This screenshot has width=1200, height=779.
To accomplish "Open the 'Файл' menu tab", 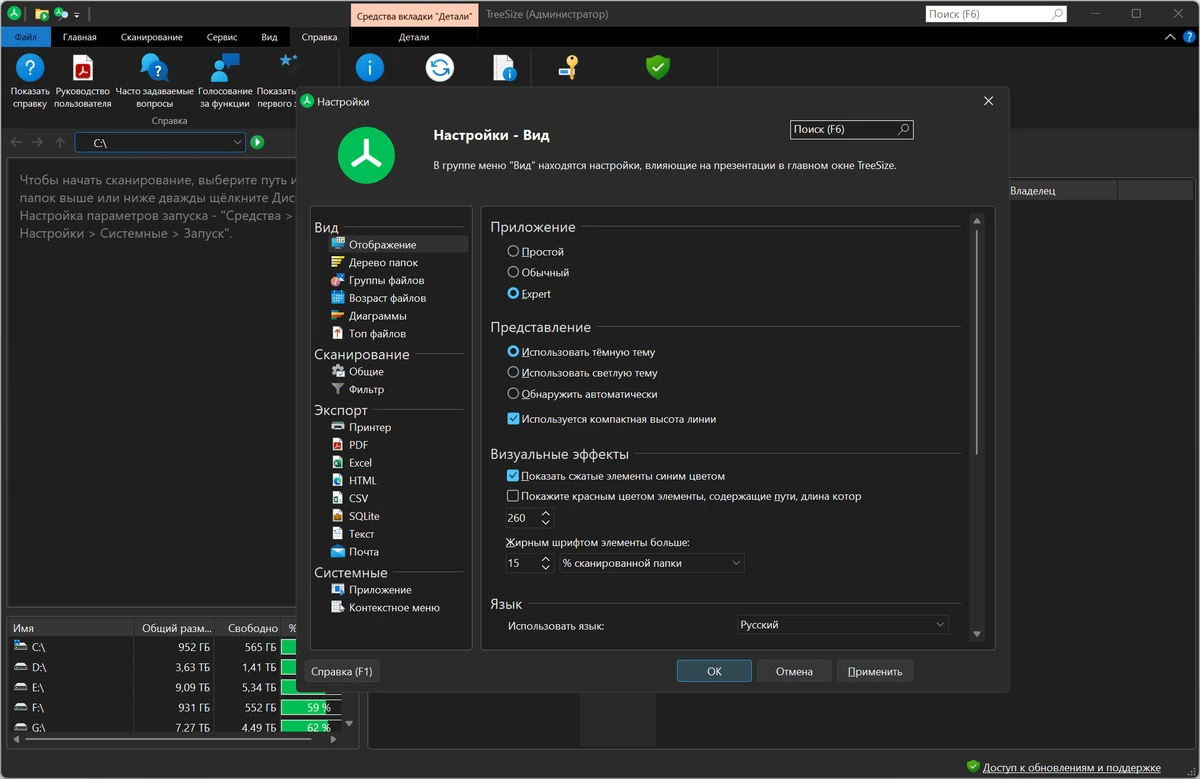I will 25,37.
